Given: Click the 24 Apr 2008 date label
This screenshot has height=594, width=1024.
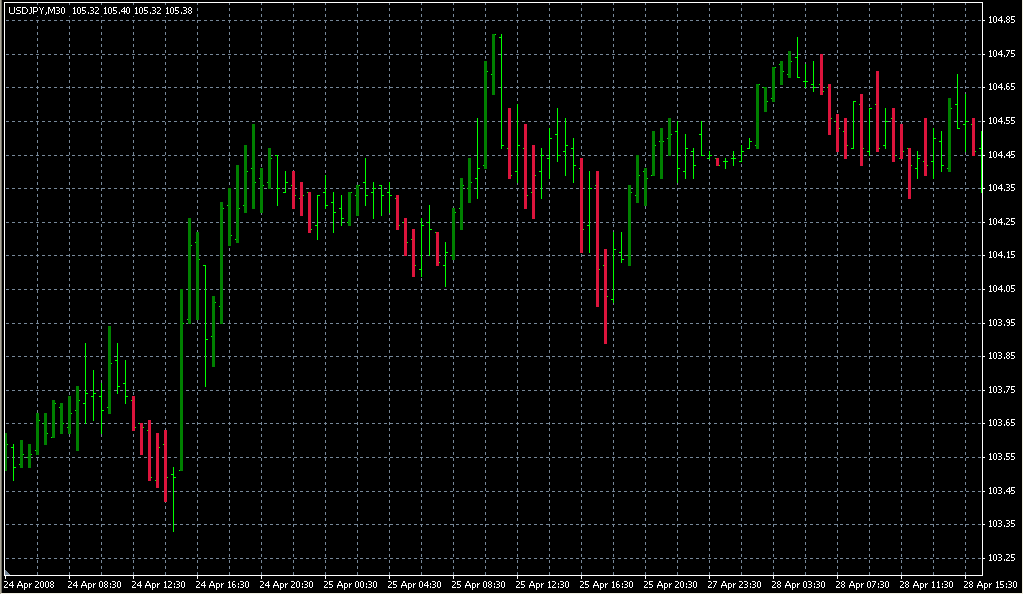Looking at the screenshot, I should (x=29, y=585).
